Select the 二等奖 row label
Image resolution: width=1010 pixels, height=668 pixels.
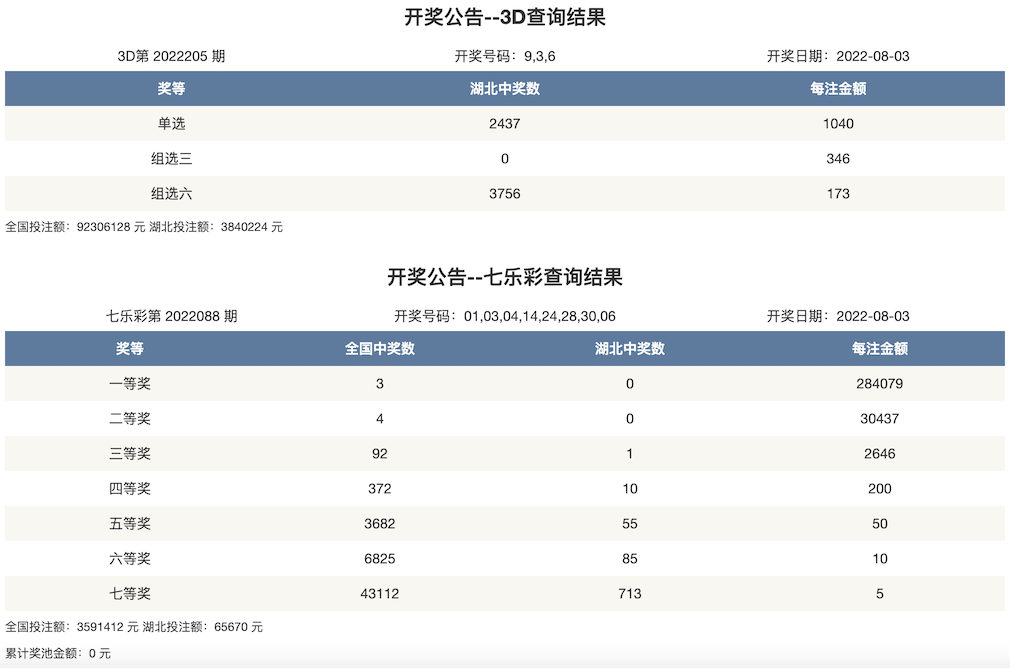[129, 419]
